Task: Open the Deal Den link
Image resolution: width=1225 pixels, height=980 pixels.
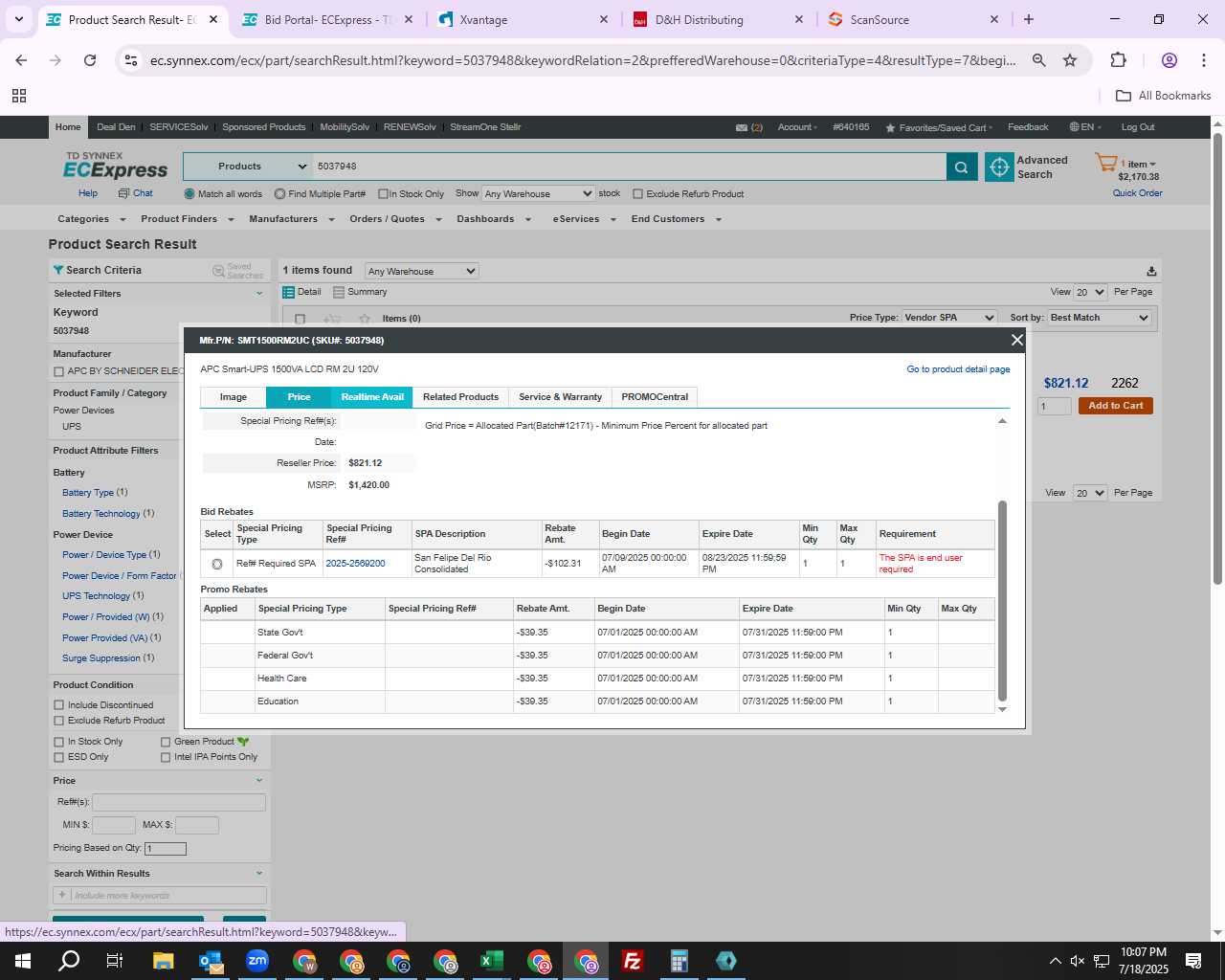Action: (x=116, y=127)
